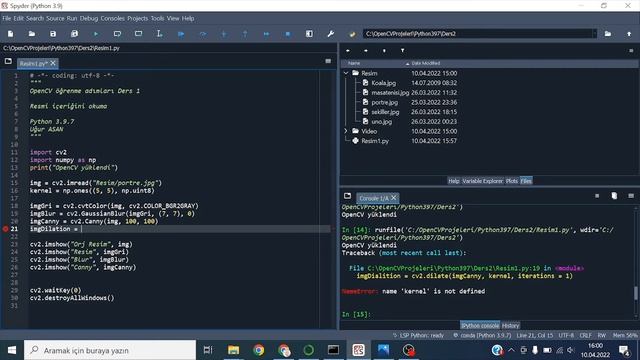Click the LSP Python ready status

418,335
